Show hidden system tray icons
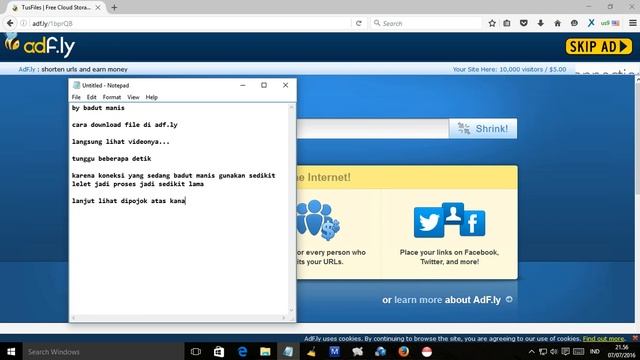Image resolution: width=640 pixels, height=360 pixels. coord(531,351)
